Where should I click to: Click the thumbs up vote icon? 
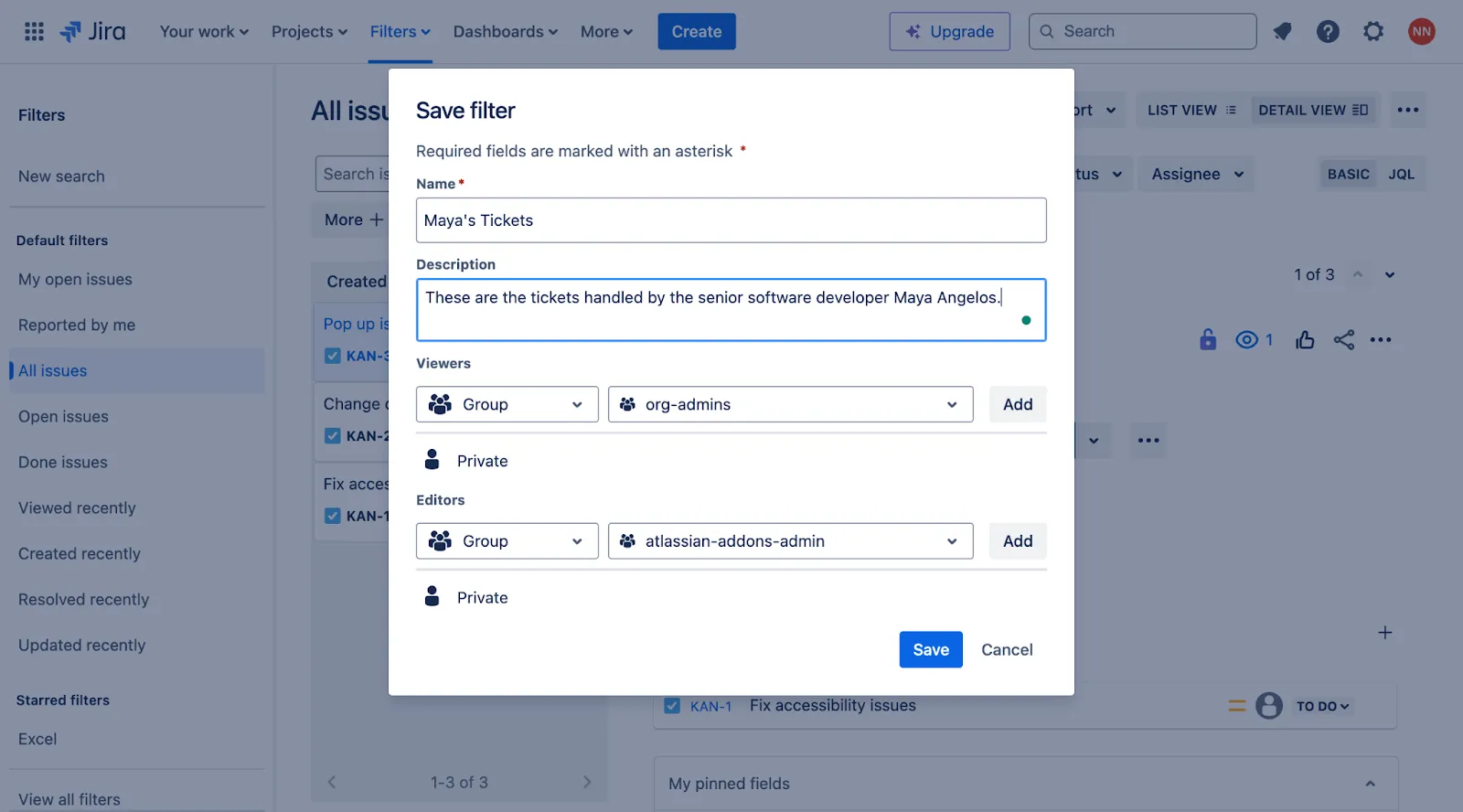(x=1305, y=340)
